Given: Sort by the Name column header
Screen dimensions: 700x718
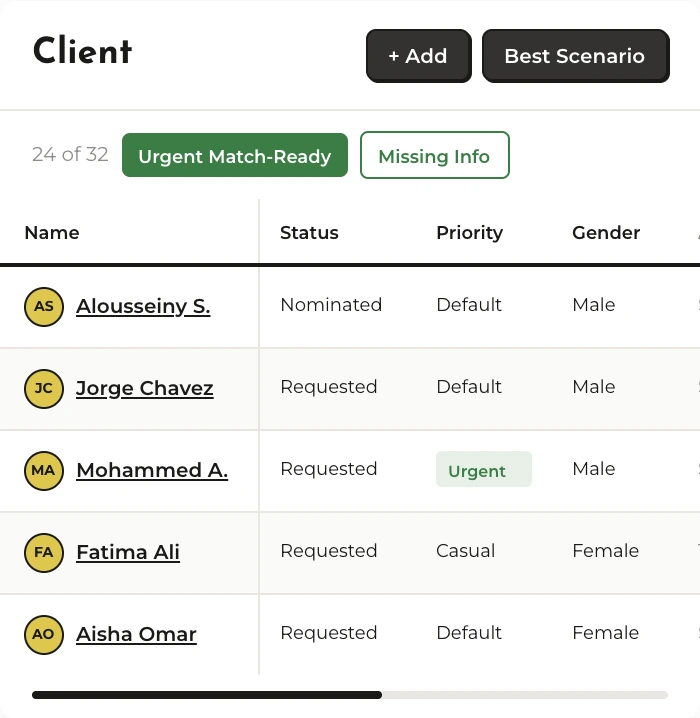Looking at the screenshot, I should tap(52, 233).
